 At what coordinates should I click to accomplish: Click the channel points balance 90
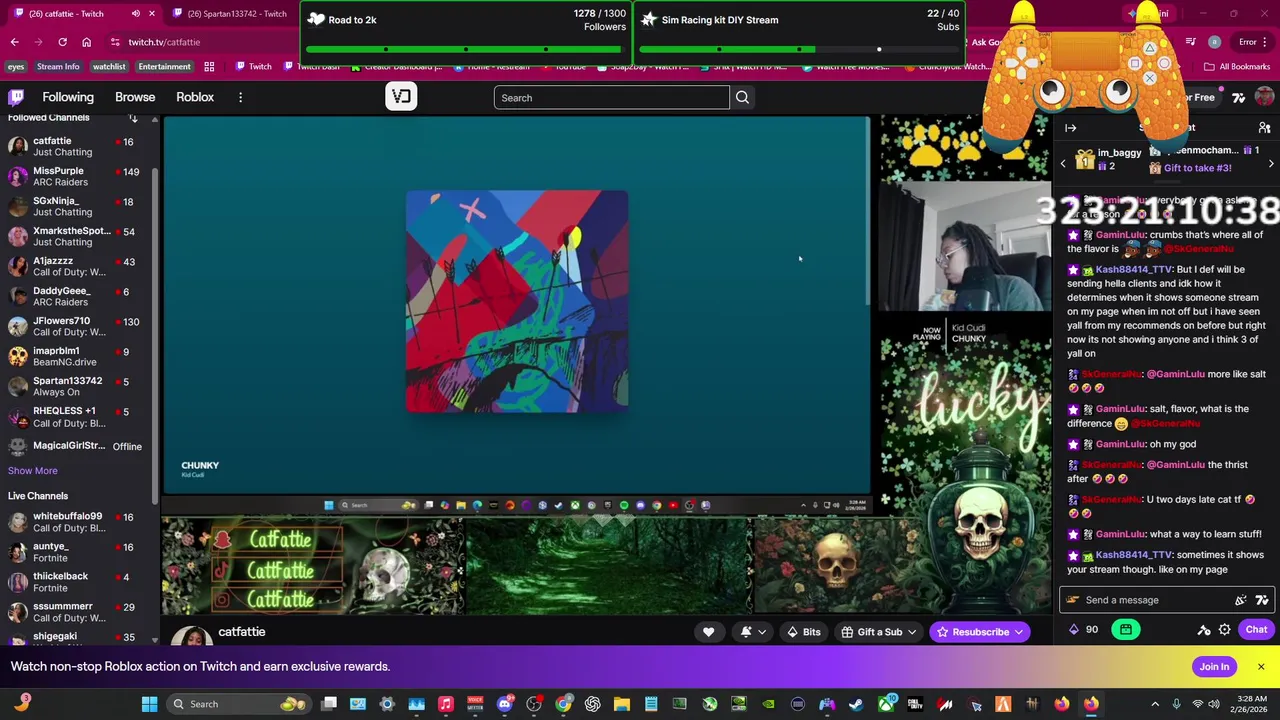(x=1083, y=630)
